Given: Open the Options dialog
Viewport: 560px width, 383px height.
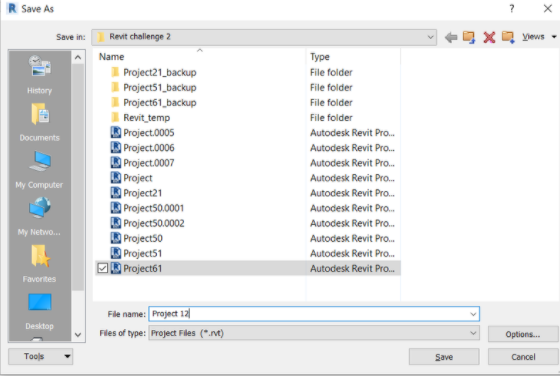Looking at the screenshot, I should (x=523, y=334).
